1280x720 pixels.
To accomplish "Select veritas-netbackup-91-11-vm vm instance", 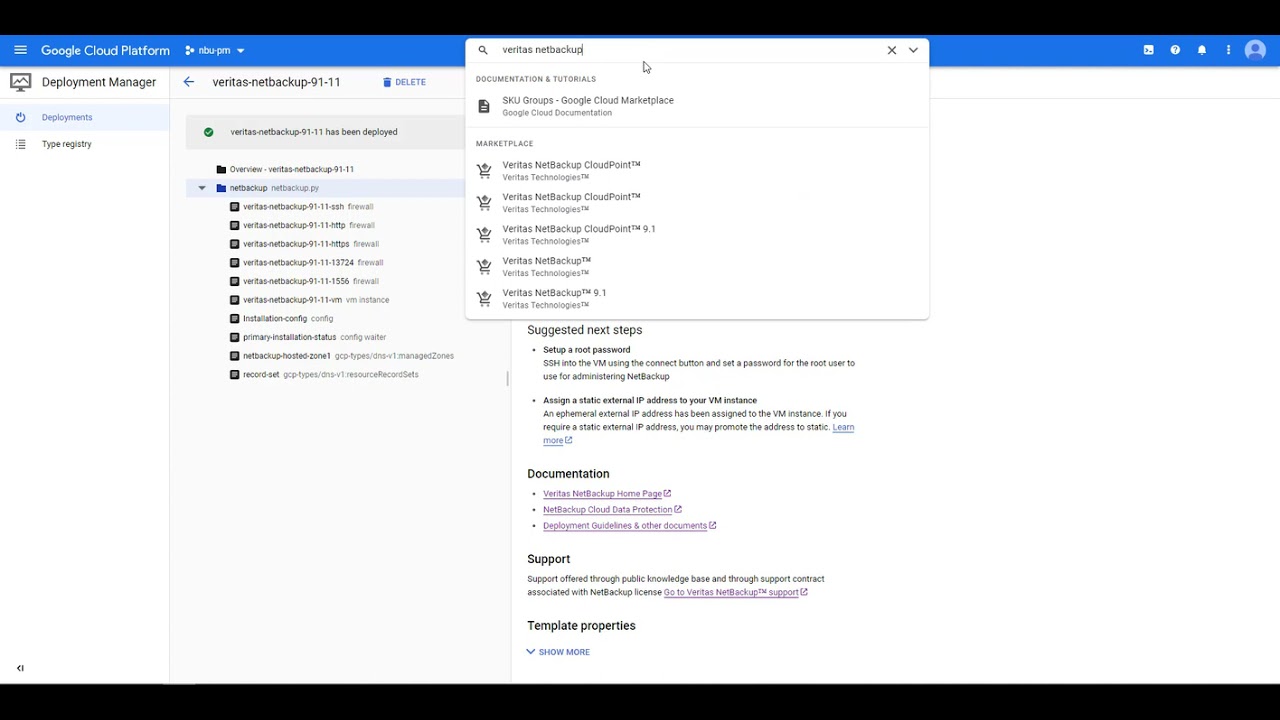I will tap(309, 300).
